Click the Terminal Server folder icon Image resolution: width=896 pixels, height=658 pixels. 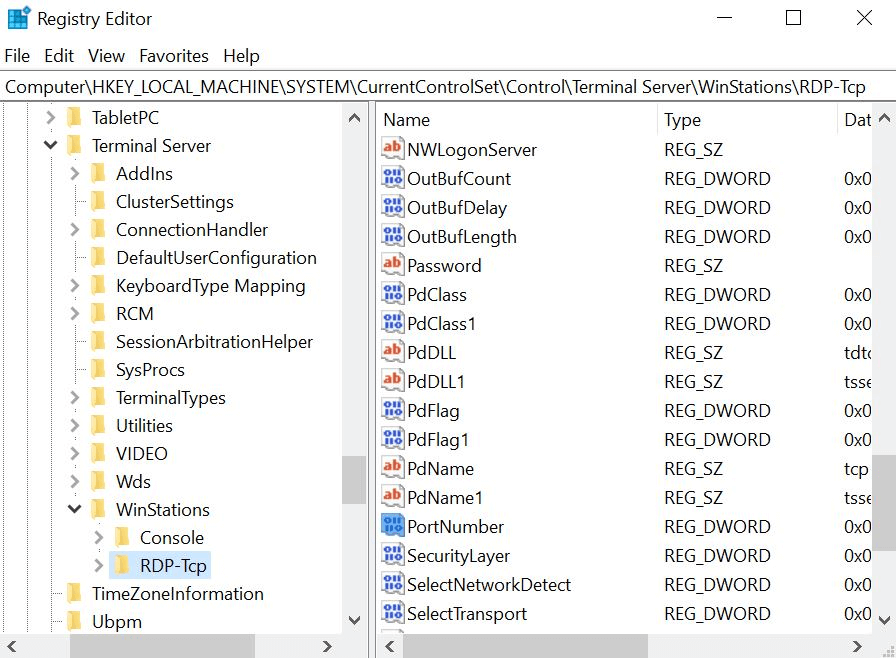click(x=74, y=145)
